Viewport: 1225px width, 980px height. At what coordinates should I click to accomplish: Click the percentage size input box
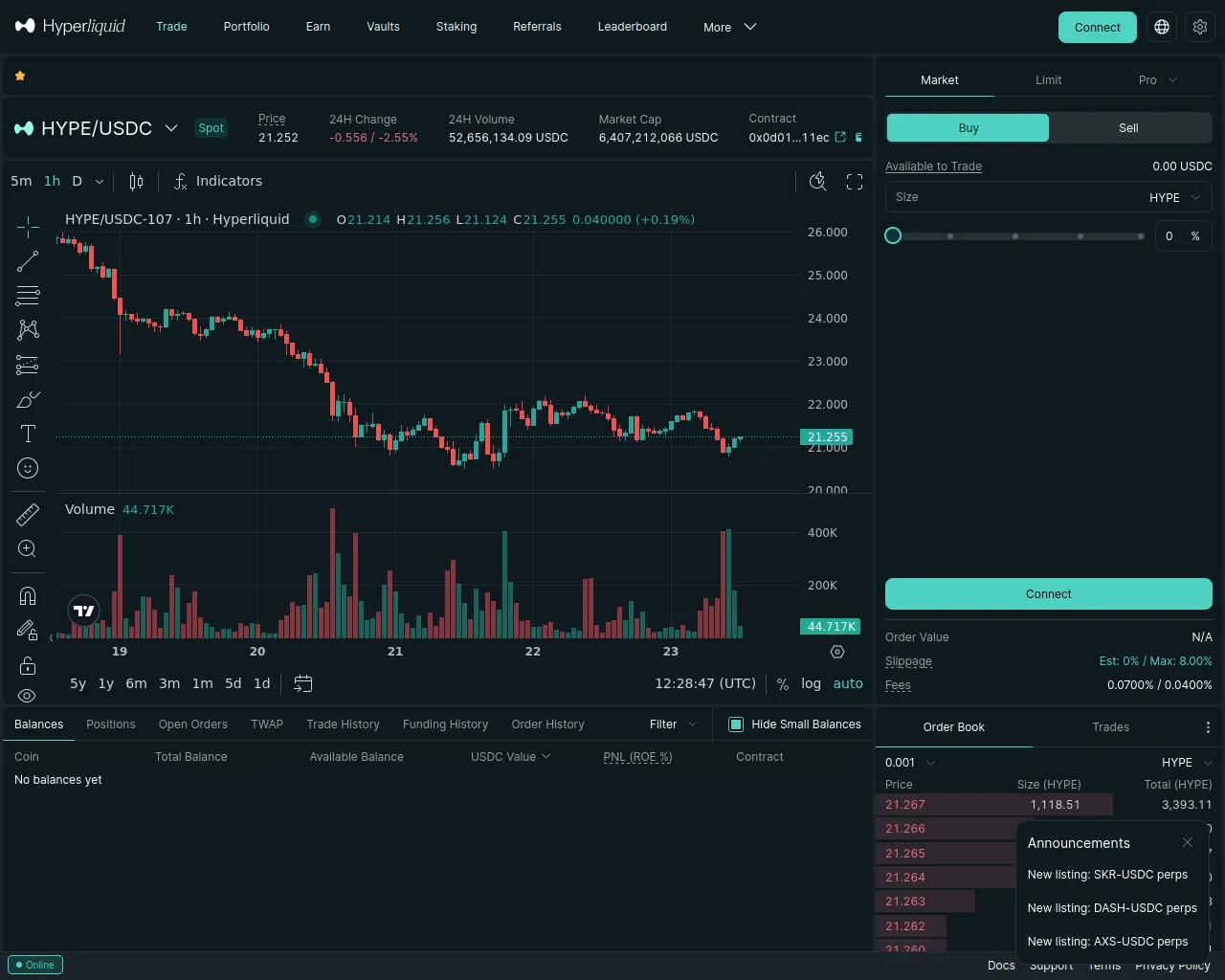coord(1184,236)
